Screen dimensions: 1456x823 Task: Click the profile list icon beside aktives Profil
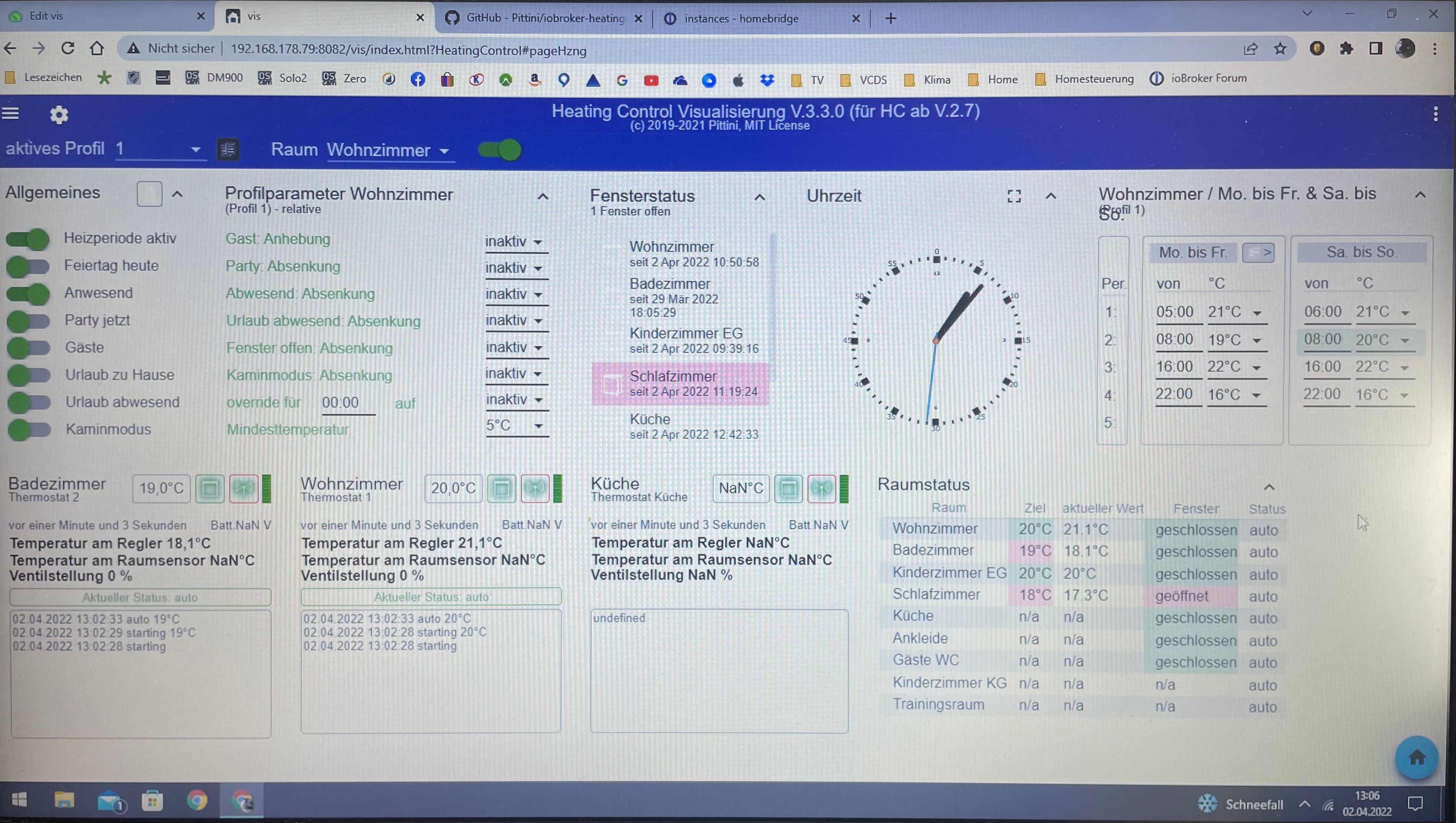[228, 150]
